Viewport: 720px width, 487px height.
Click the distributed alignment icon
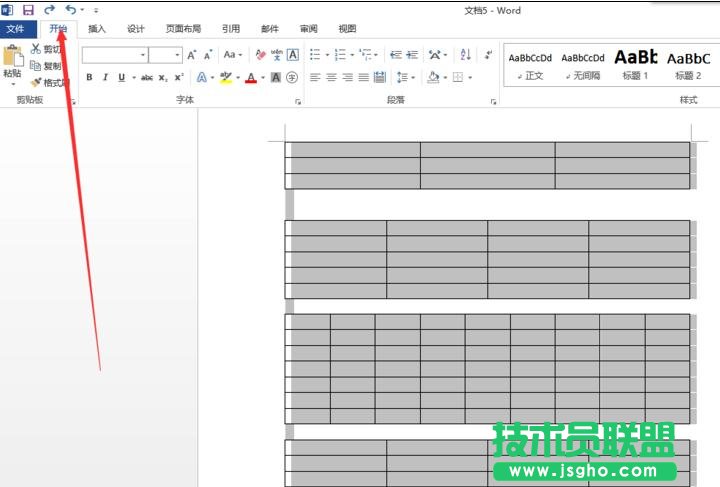379,78
